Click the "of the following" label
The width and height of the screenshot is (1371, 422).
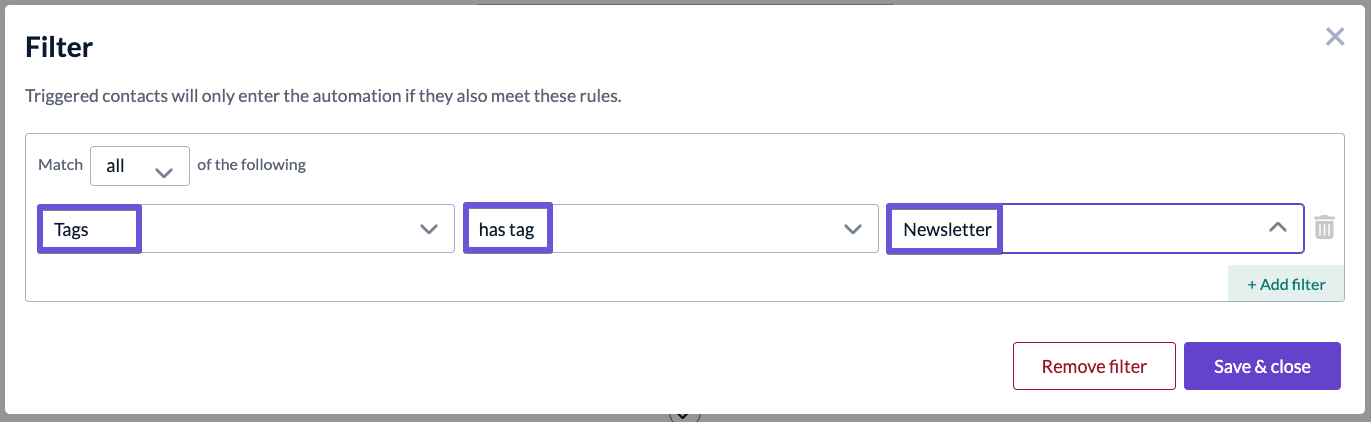click(251, 165)
